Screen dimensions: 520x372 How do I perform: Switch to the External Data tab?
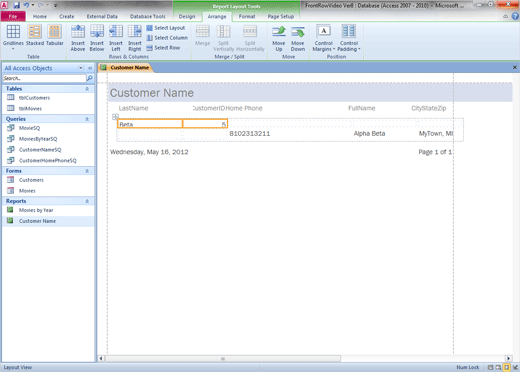pos(102,16)
